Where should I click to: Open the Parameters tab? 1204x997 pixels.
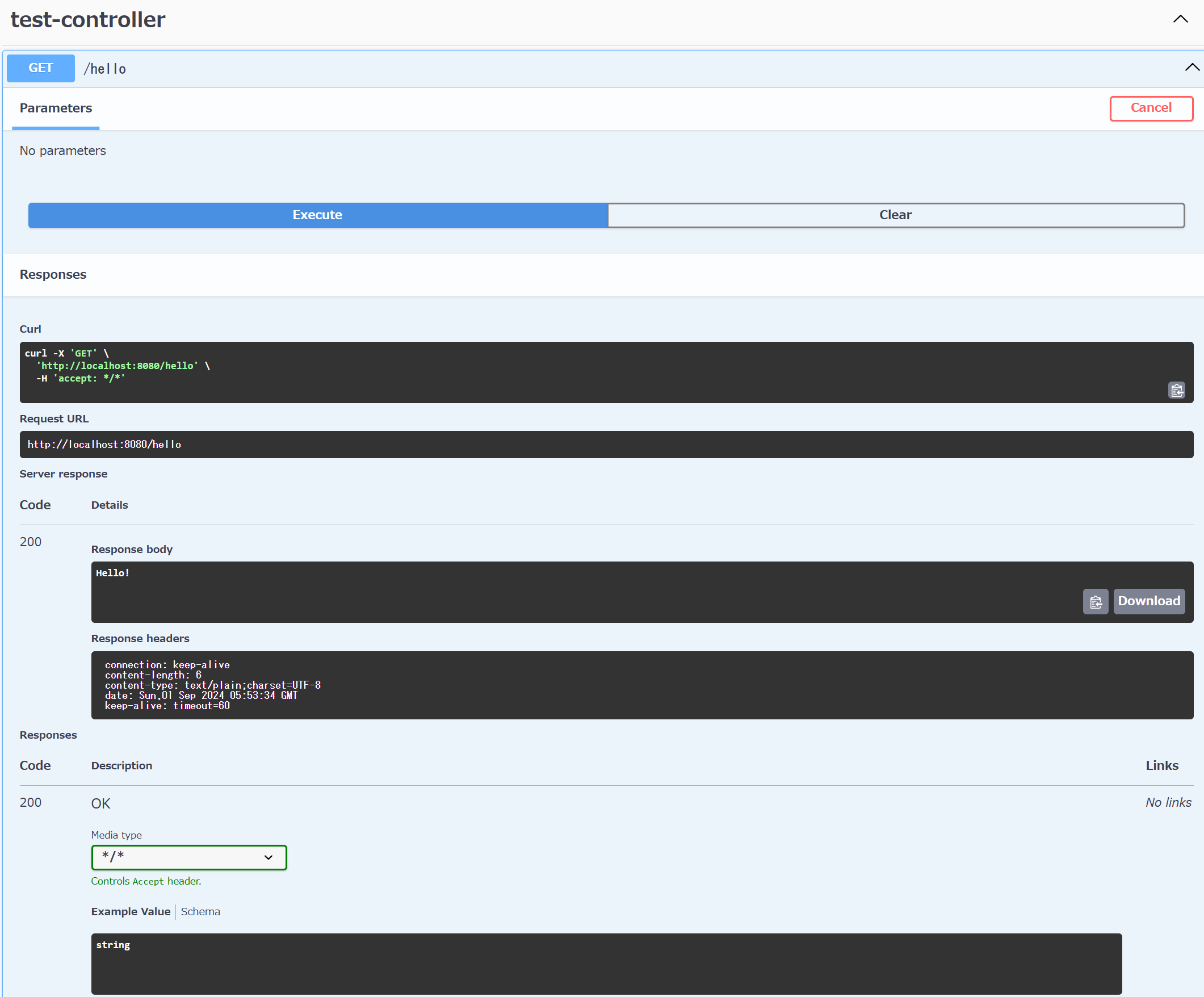(55, 108)
